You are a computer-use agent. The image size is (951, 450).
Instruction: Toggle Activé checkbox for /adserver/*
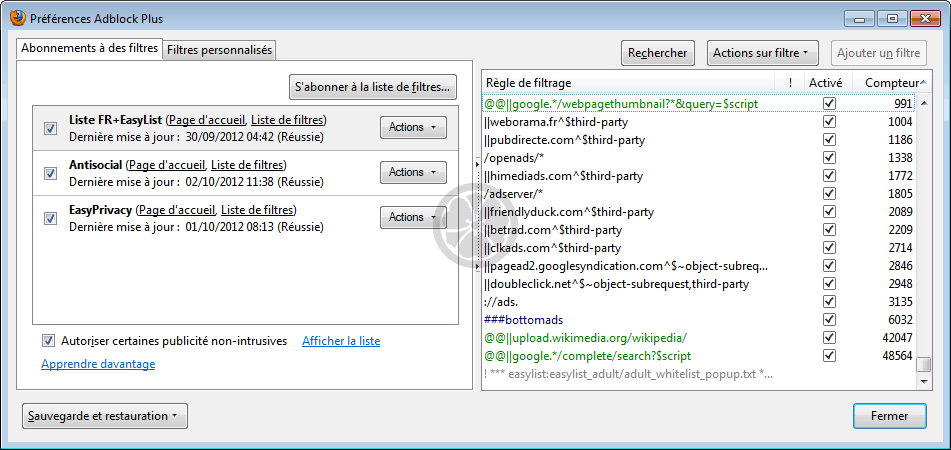coord(829,193)
